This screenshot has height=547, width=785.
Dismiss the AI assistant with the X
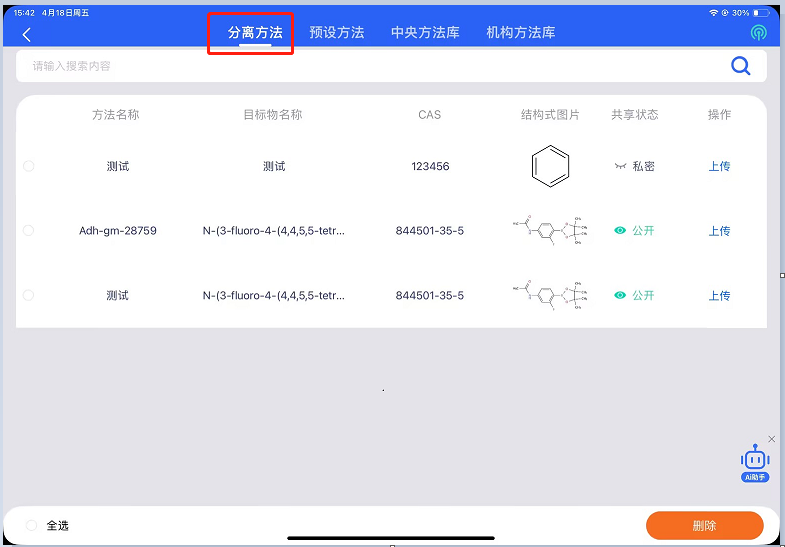click(x=772, y=439)
